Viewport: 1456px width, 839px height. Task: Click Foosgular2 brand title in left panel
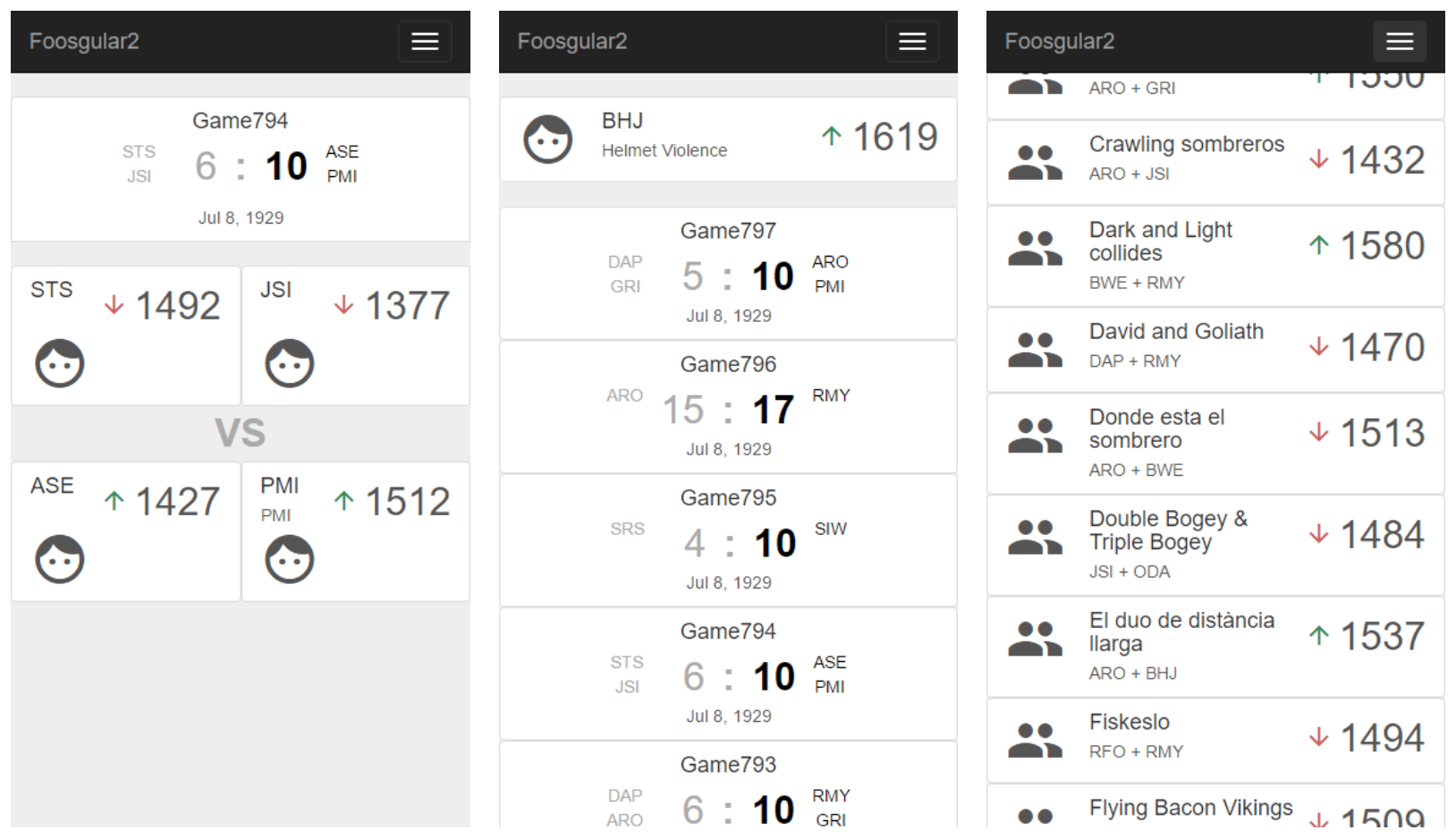[84, 41]
